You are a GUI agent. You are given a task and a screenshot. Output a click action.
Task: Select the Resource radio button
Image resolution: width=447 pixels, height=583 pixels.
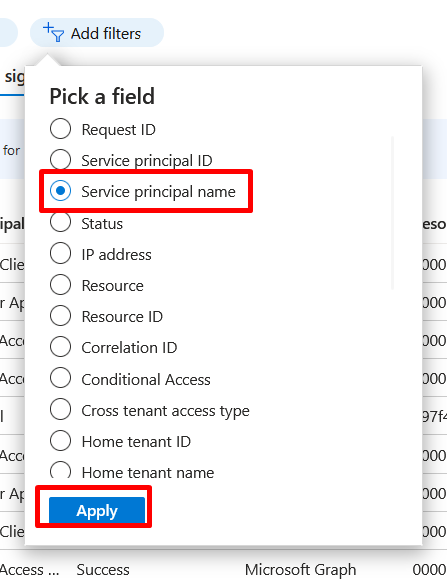60,284
